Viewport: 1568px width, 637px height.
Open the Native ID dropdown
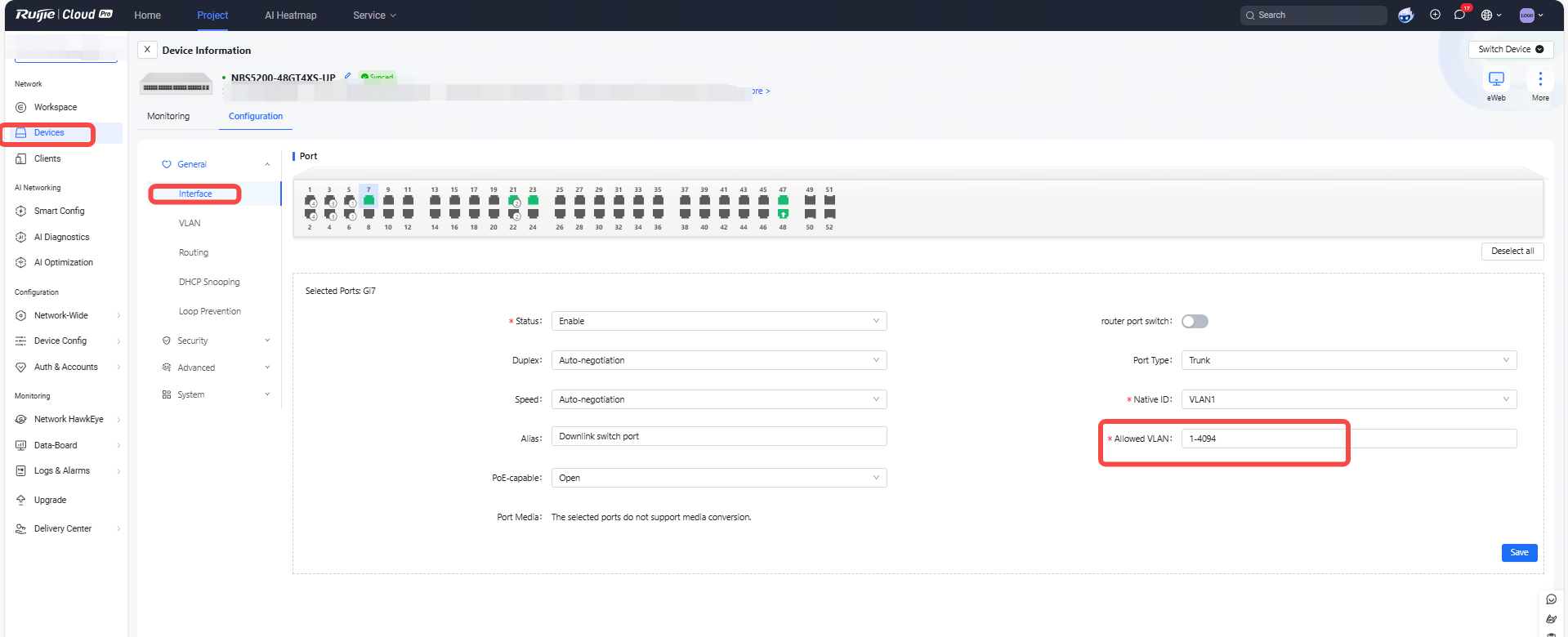point(1349,399)
